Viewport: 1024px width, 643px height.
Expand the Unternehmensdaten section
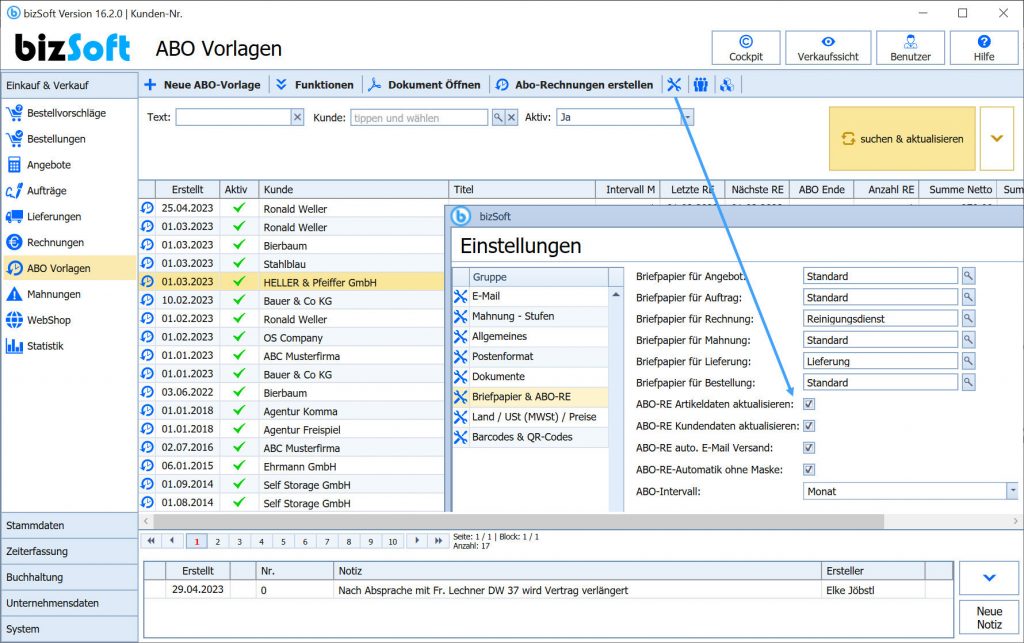pos(69,603)
